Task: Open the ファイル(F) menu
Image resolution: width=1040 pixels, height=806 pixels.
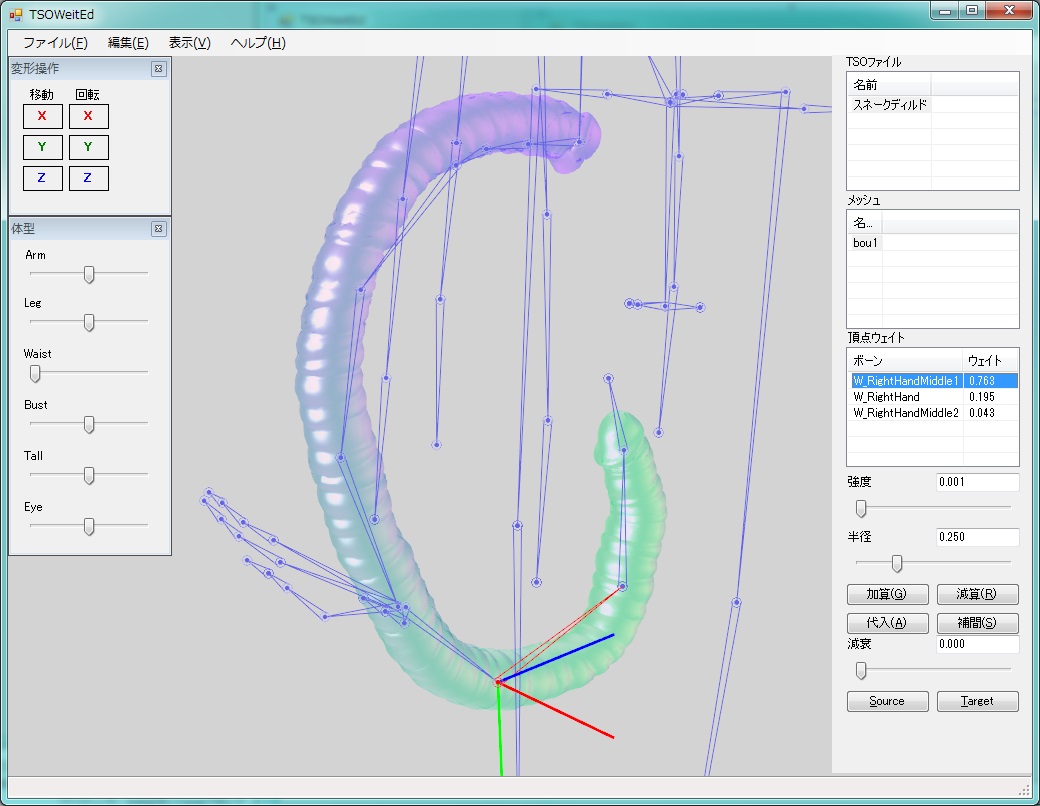Action: [x=55, y=43]
